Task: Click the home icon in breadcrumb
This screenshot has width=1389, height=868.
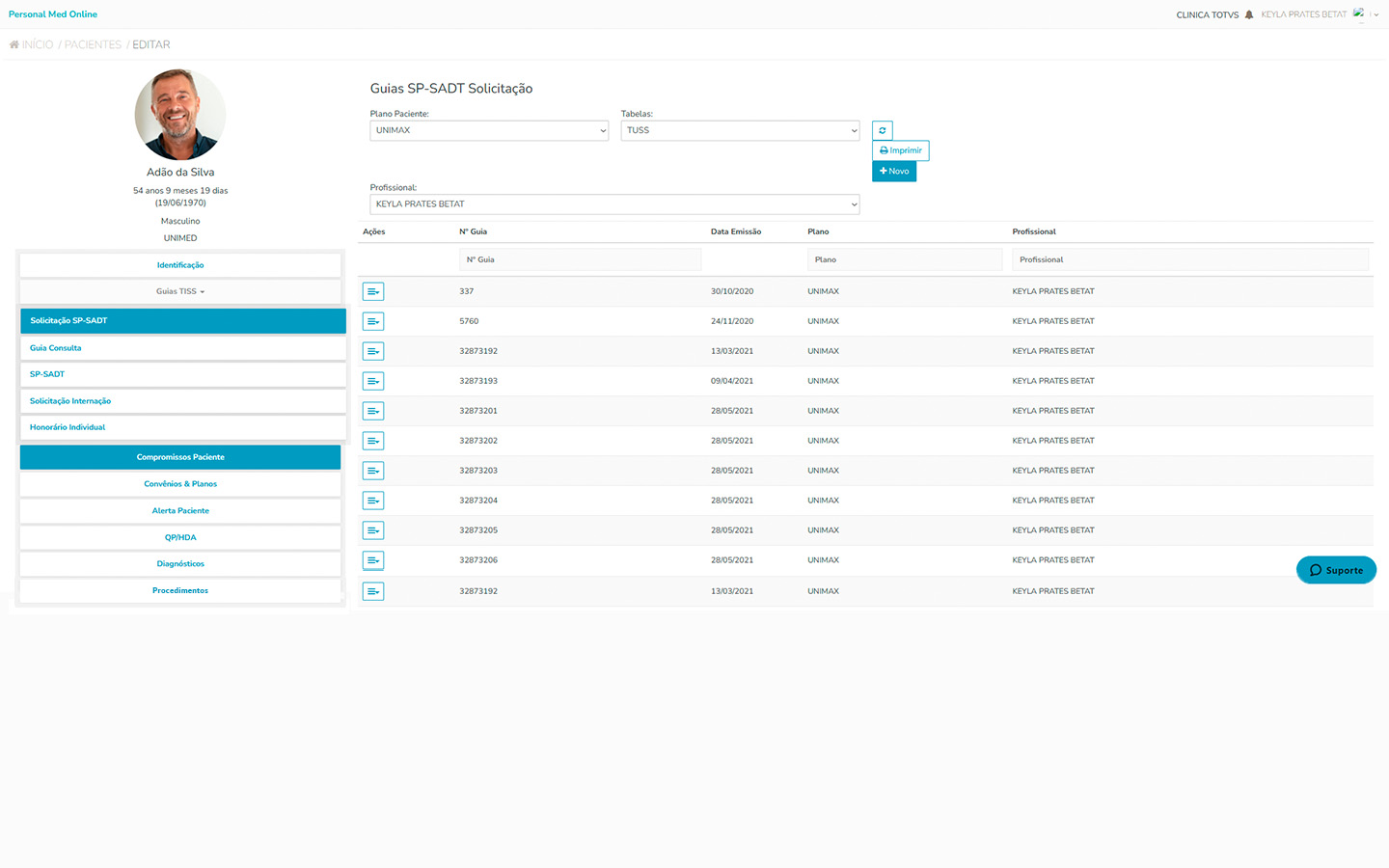Action: click(14, 44)
